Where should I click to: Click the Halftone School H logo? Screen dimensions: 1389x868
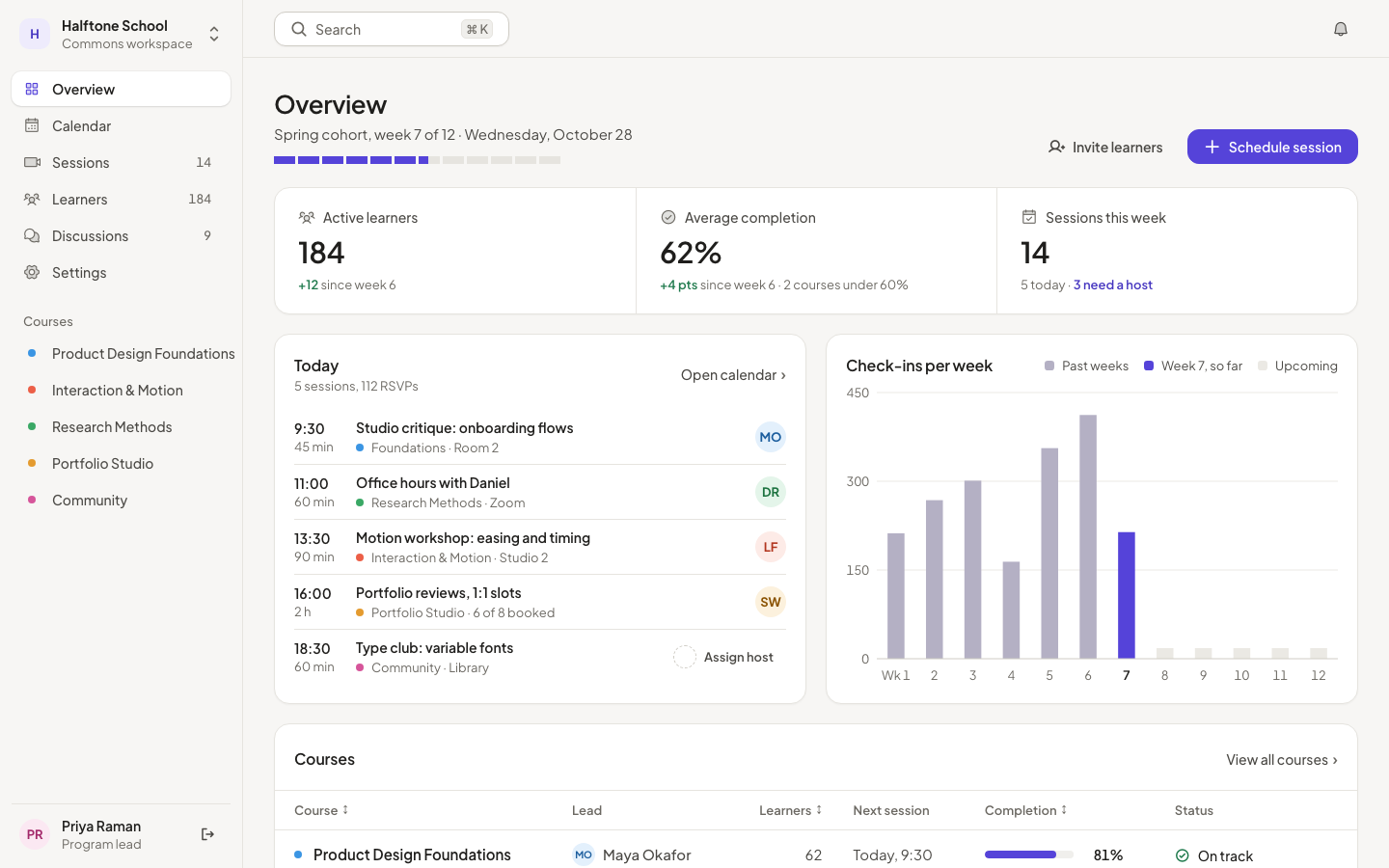click(x=35, y=34)
